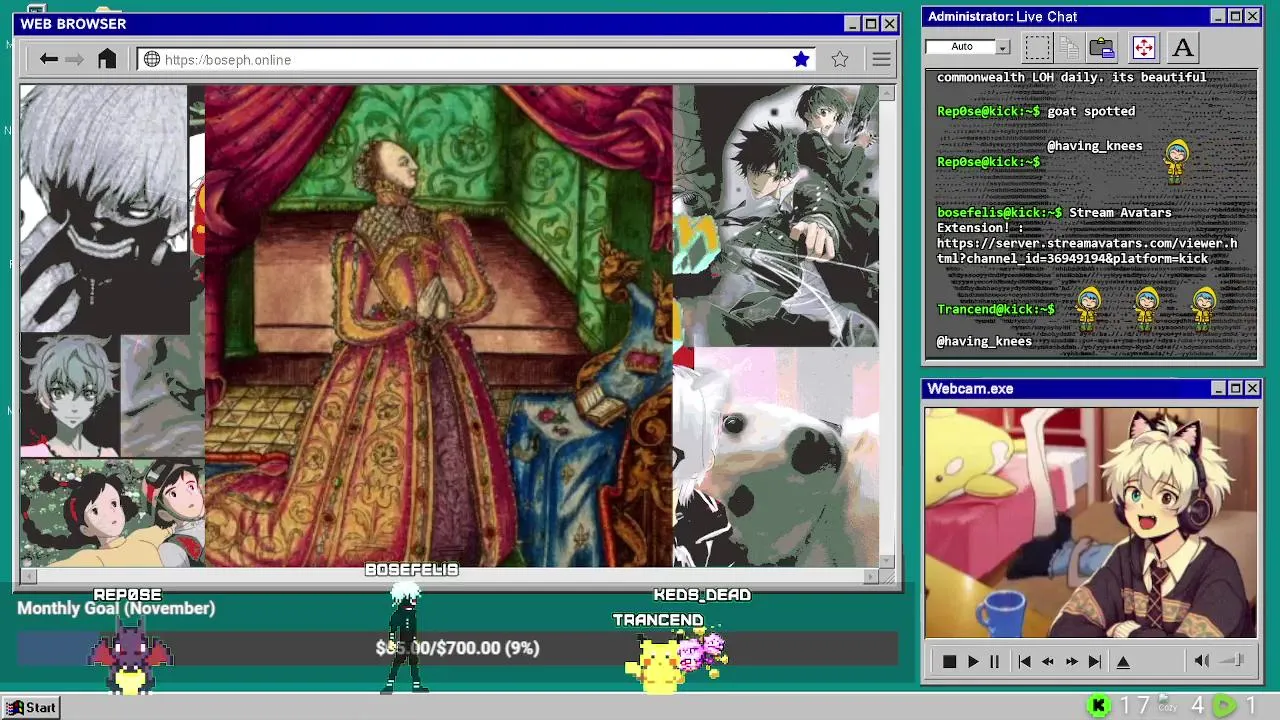Click the @having_knees mention at chat bottom

pos(984,341)
